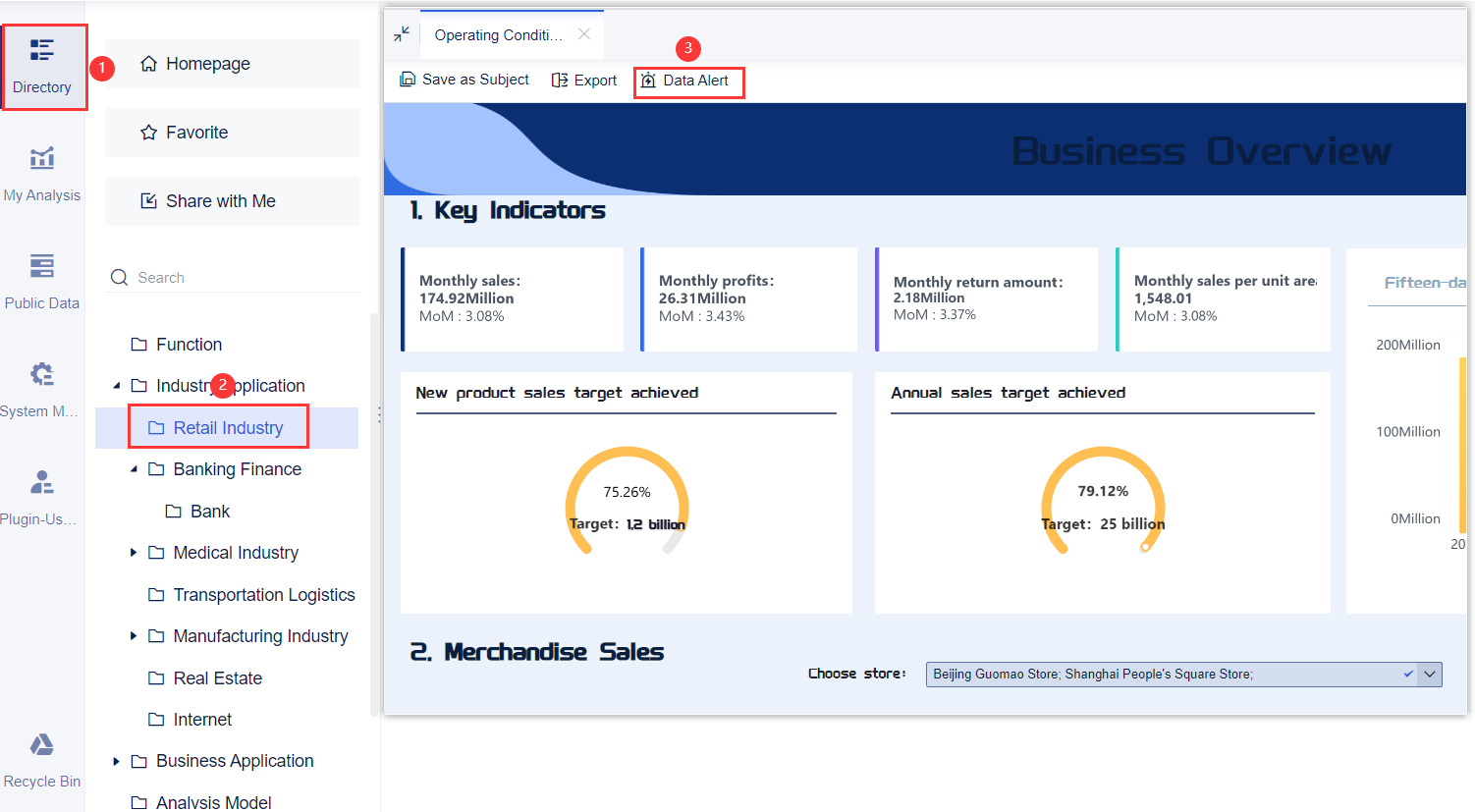The height and width of the screenshot is (812, 1475).
Task: Click the Data Alert bell icon
Action: pyautogui.click(x=647, y=80)
